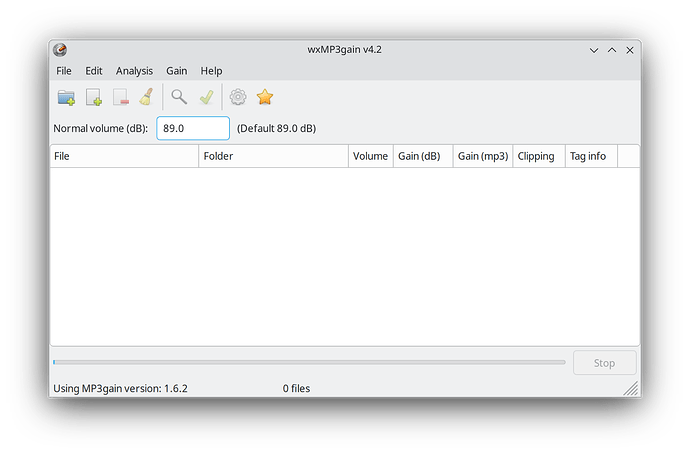
Task: Sort by the File column header
Action: click(124, 156)
